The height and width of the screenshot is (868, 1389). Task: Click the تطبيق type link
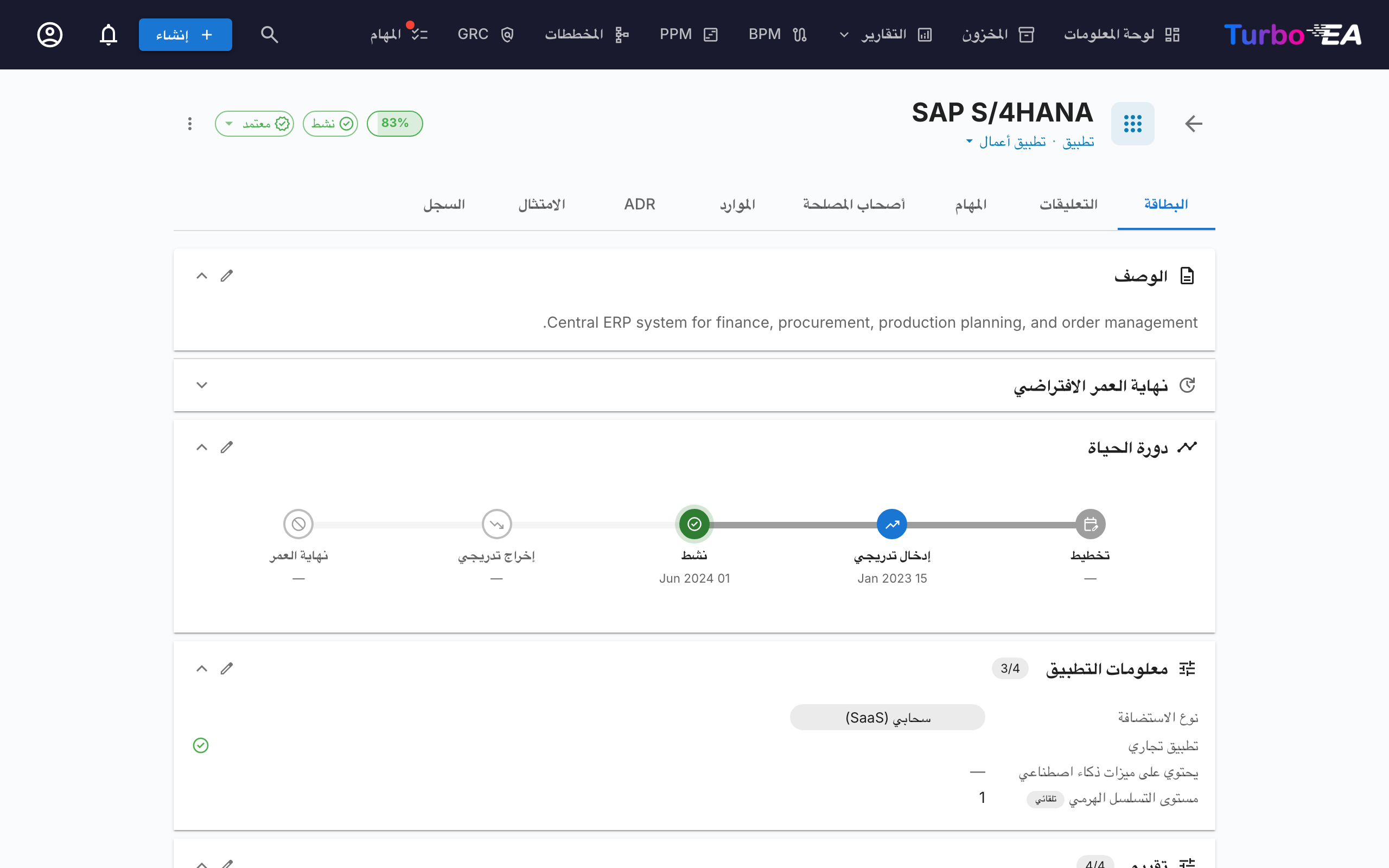coord(1079,141)
